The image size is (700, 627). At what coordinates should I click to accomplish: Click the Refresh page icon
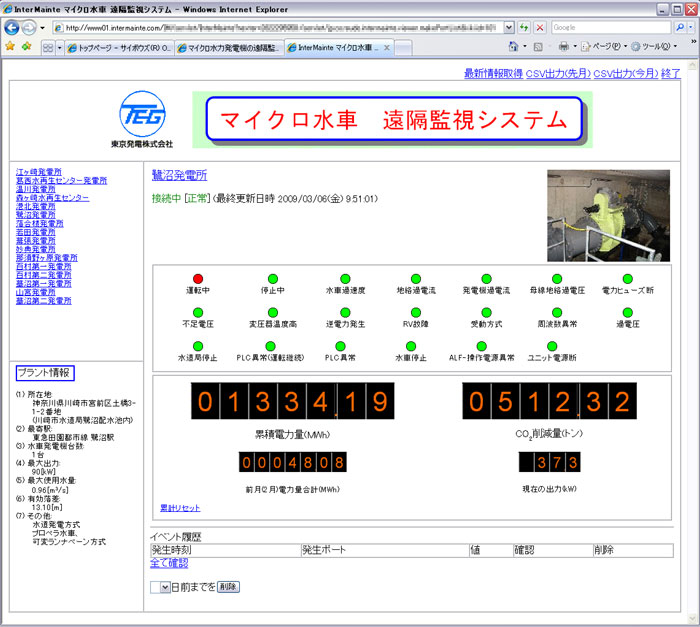pos(525,27)
